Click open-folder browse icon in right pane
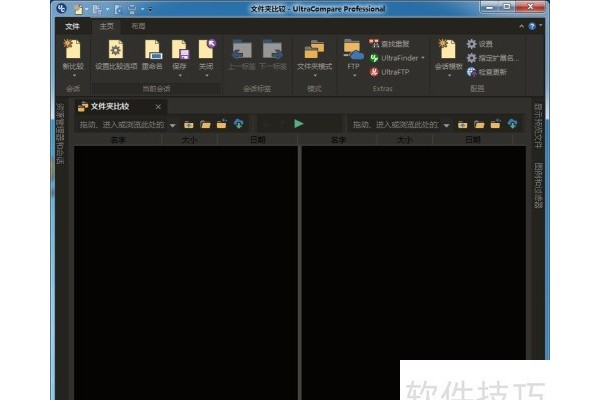This screenshot has width=600, height=400. click(x=479, y=124)
